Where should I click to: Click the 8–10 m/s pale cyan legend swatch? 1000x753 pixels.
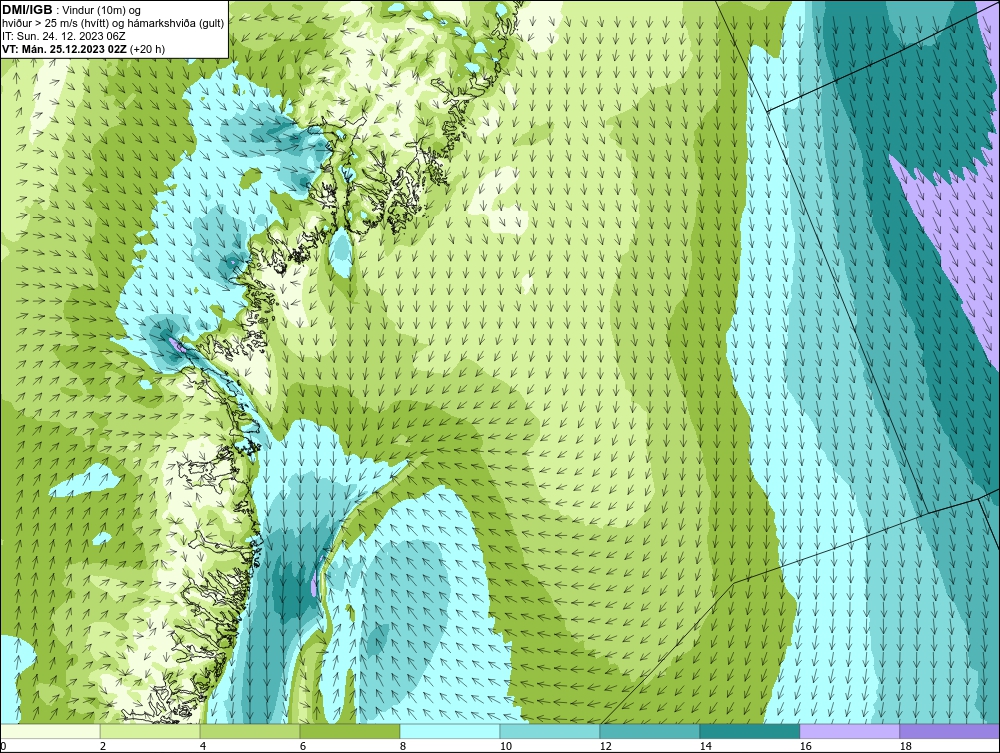pos(450,731)
